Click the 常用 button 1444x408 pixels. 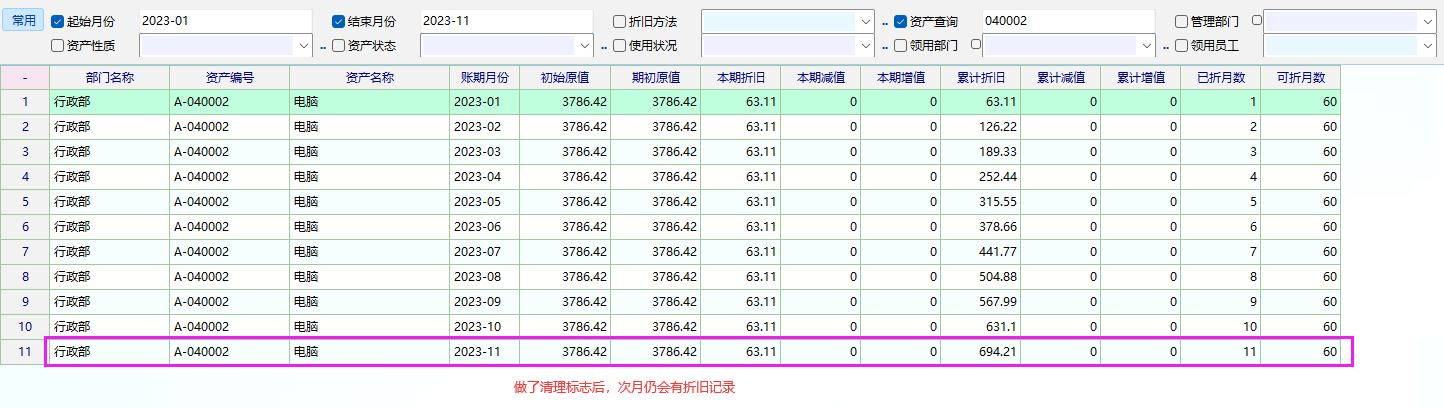pyautogui.click(x=23, y=21)
